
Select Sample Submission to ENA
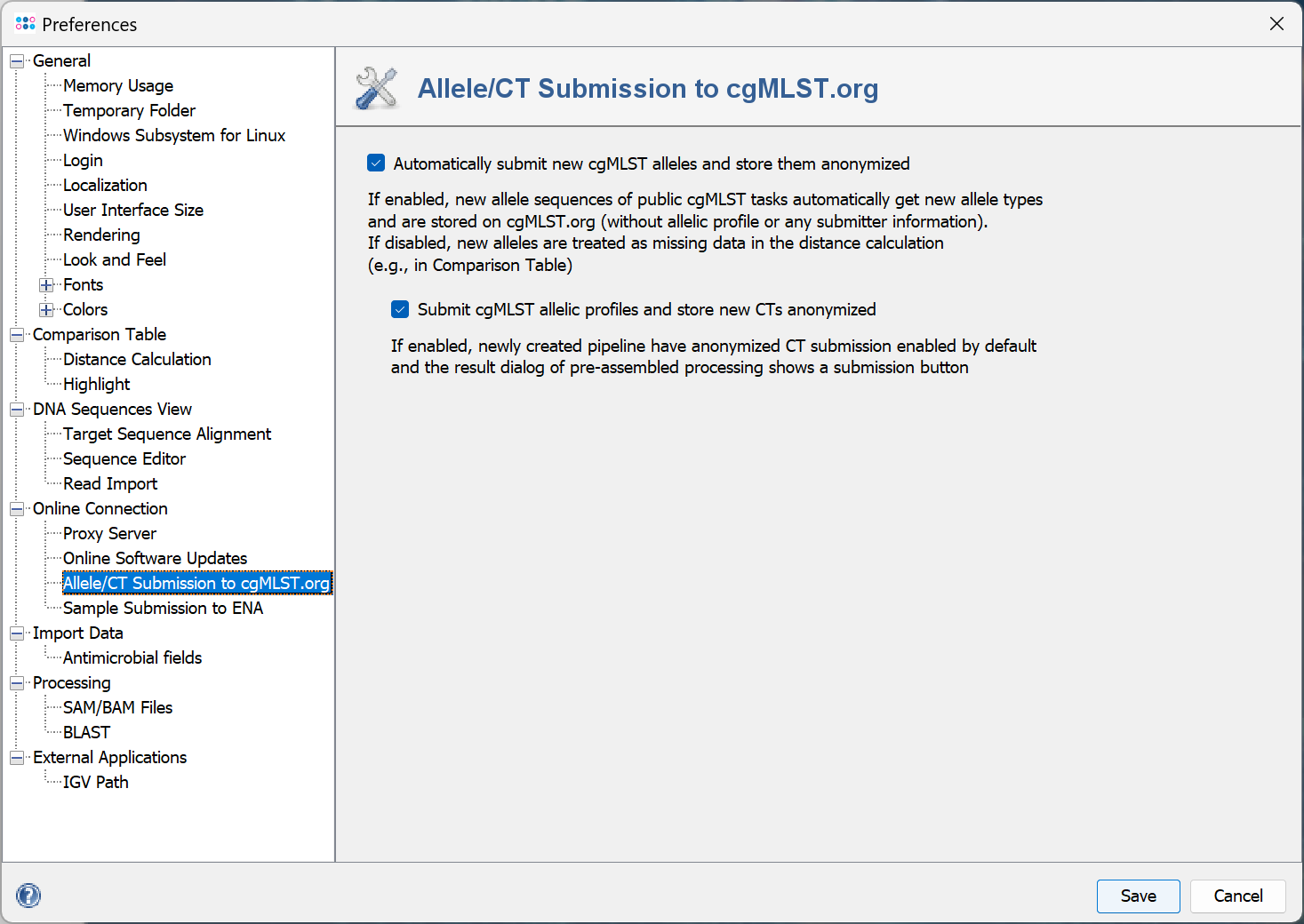click(x=163, y=609)
